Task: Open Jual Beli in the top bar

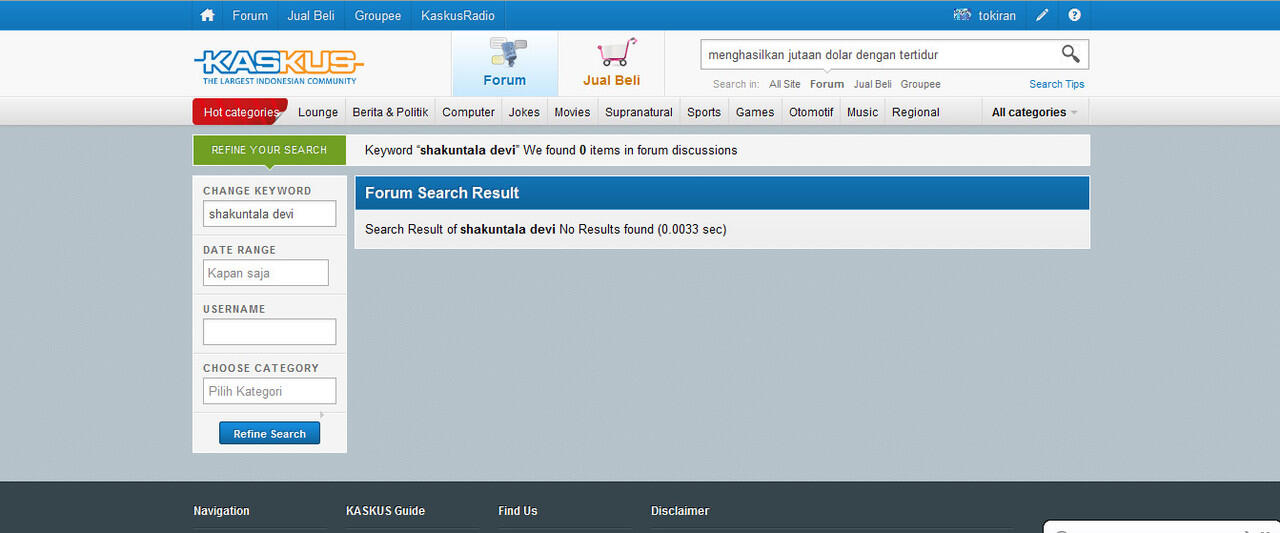Action: click(x=311, y=15)
